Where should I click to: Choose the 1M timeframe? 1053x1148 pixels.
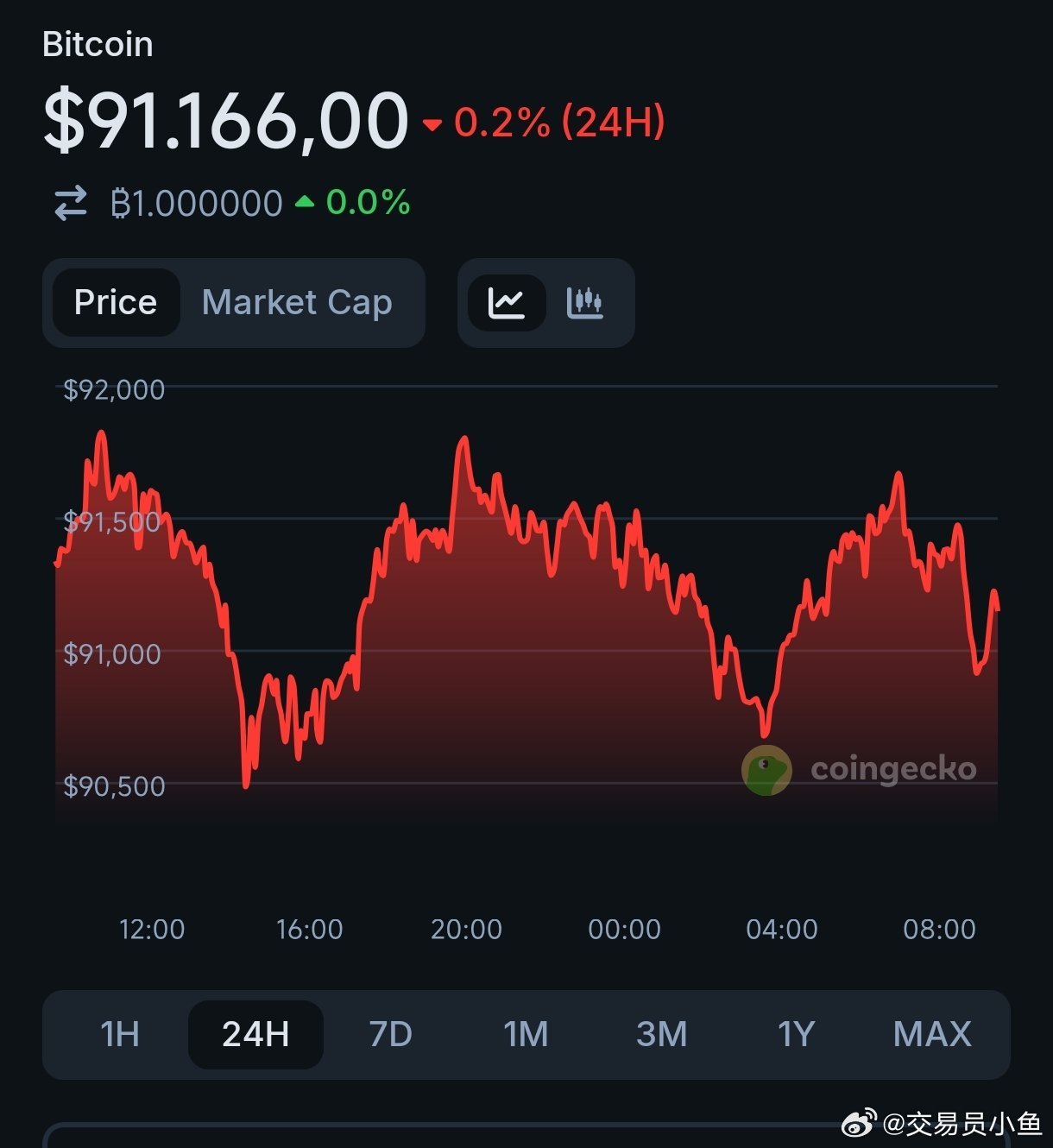coord(526,1034)
